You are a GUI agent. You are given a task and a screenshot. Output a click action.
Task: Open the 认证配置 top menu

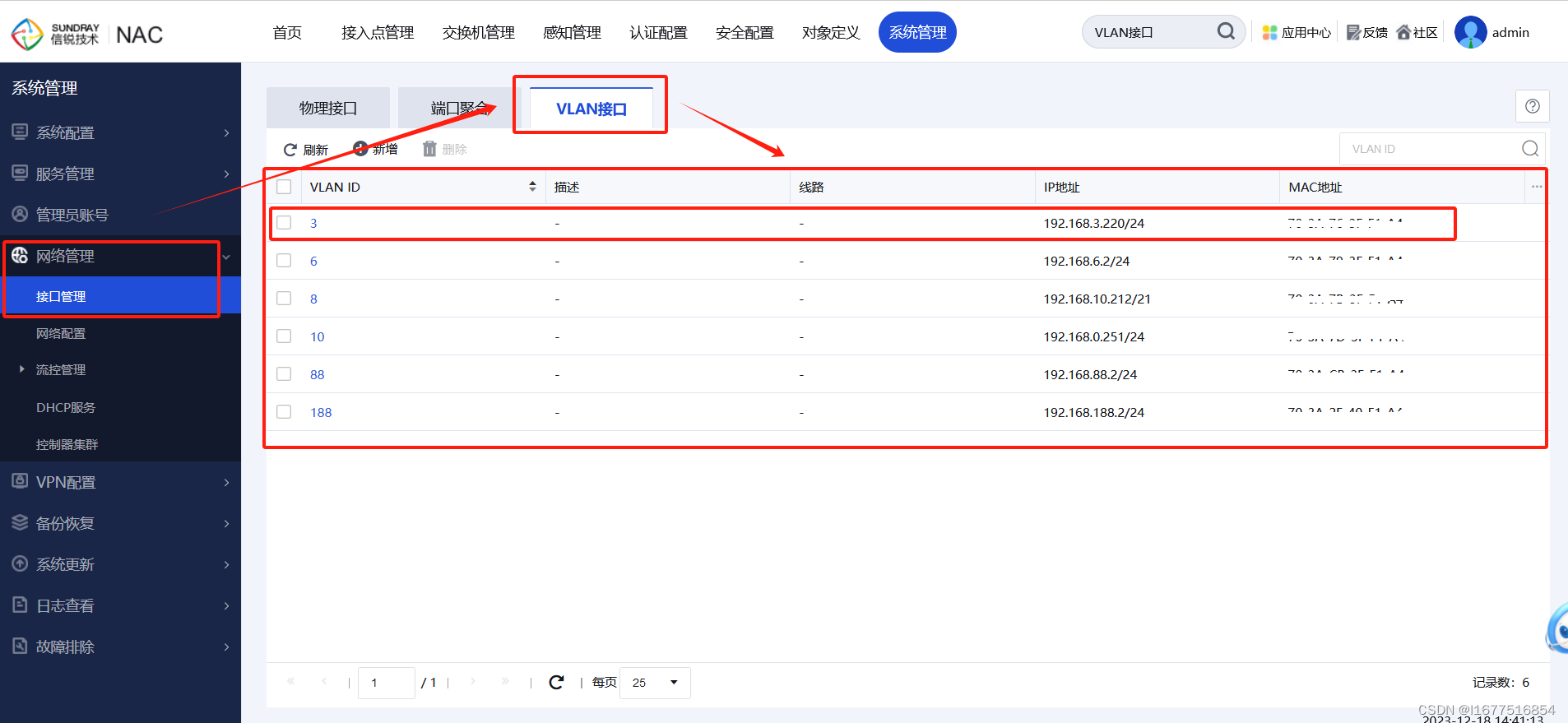click(658, 32)
